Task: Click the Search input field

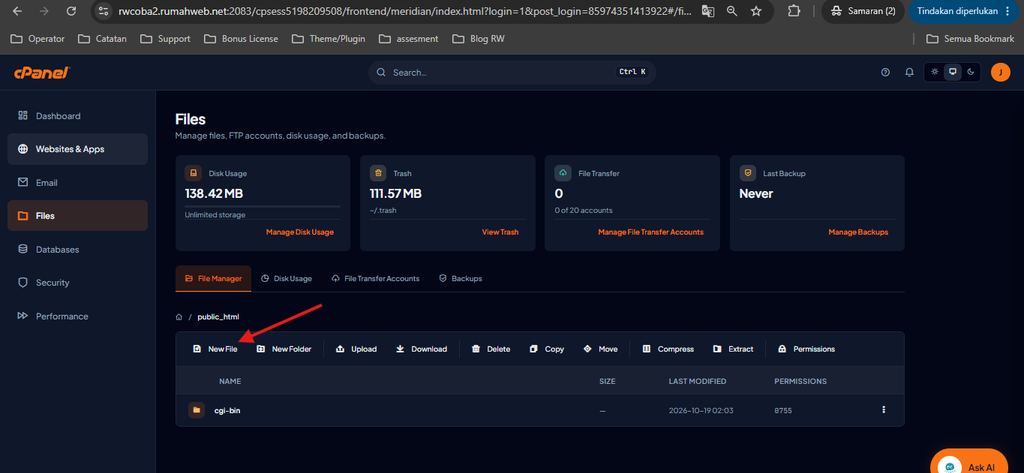Action: (x=512, y=73)
